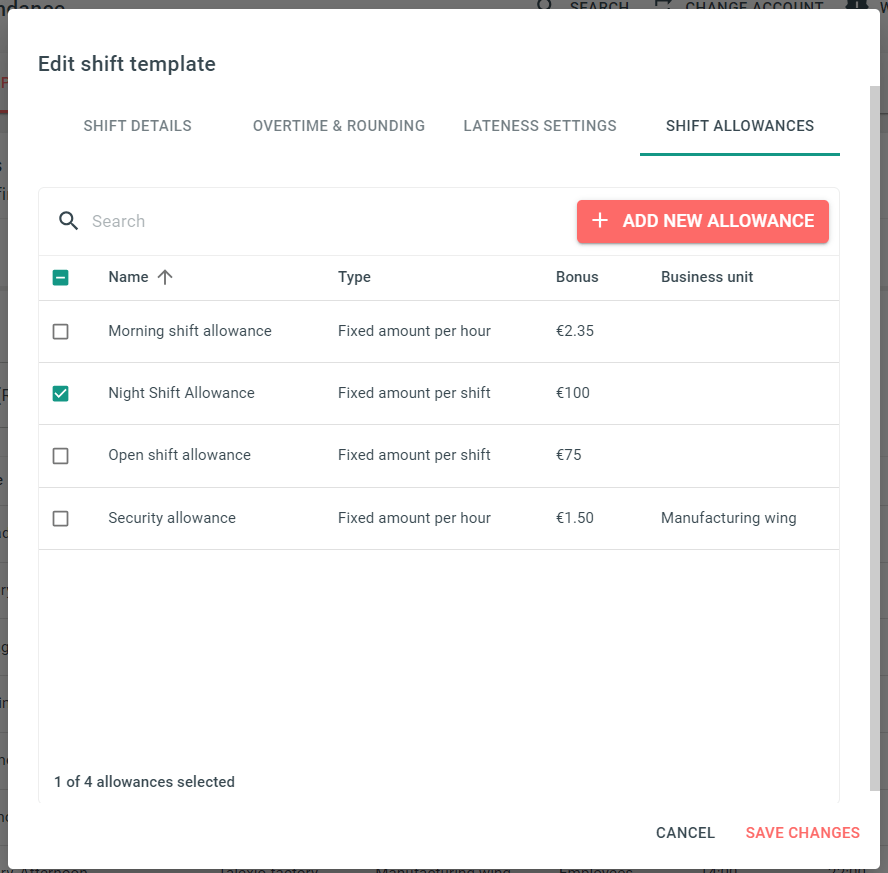This screenshot has width=888, height=873.
Task: Switch to the Lateness Settings tab
Action: click(x=540, y=126)
